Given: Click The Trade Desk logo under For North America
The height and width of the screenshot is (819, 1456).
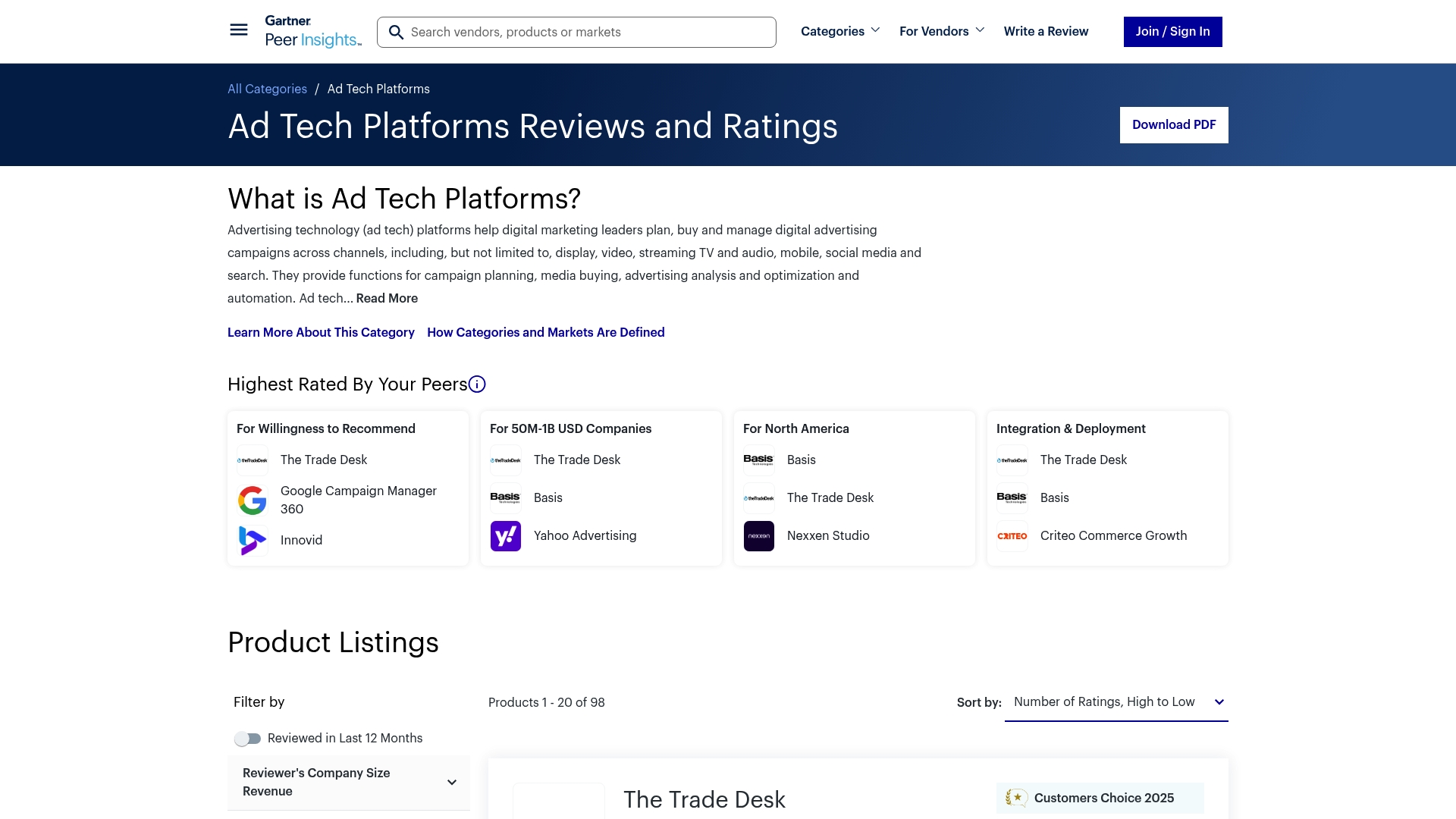Looking at the screenshot, I should coord(759,498).
